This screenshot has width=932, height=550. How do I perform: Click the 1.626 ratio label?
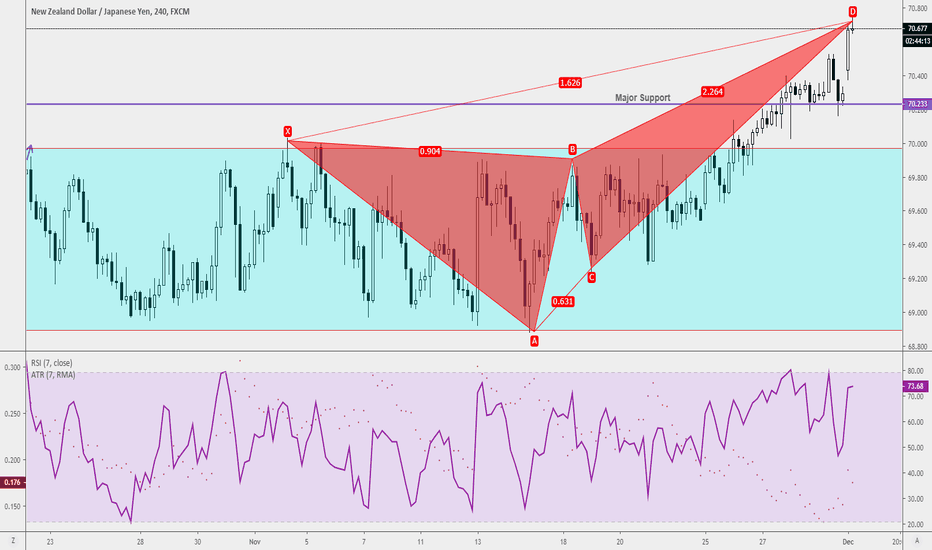571,82
